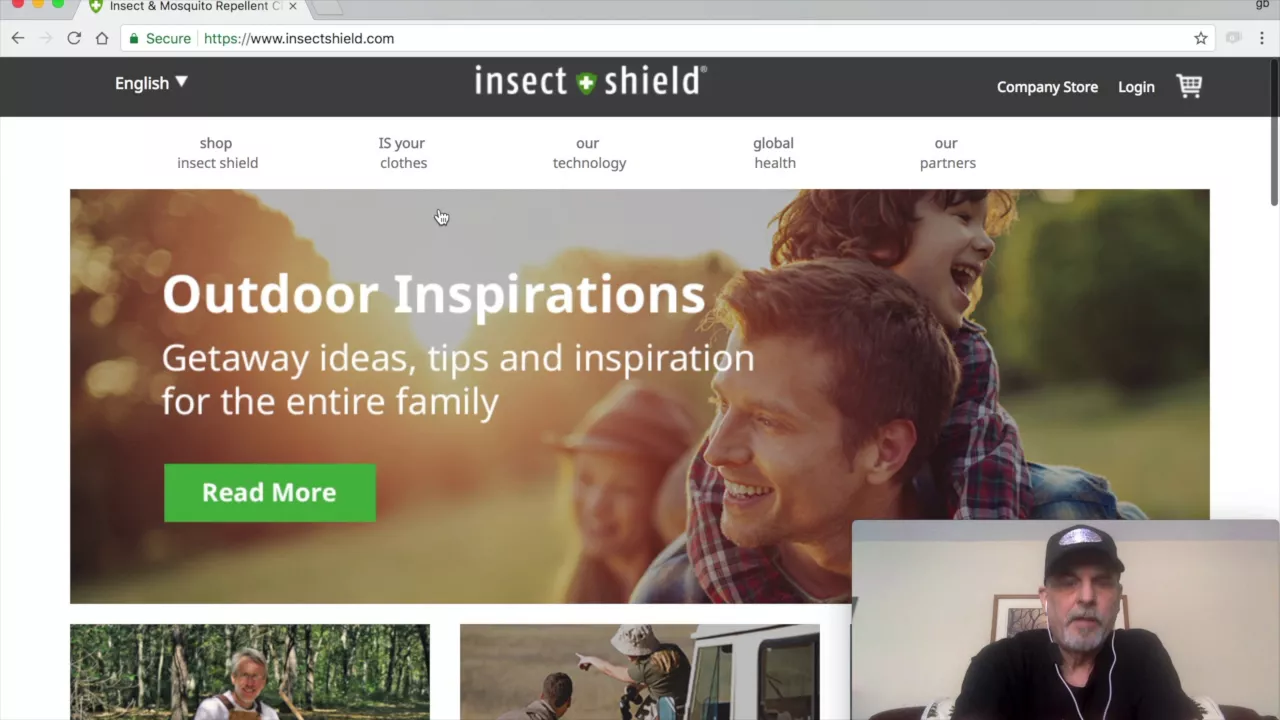Click the green Secure padlock icon

(134, 38)
